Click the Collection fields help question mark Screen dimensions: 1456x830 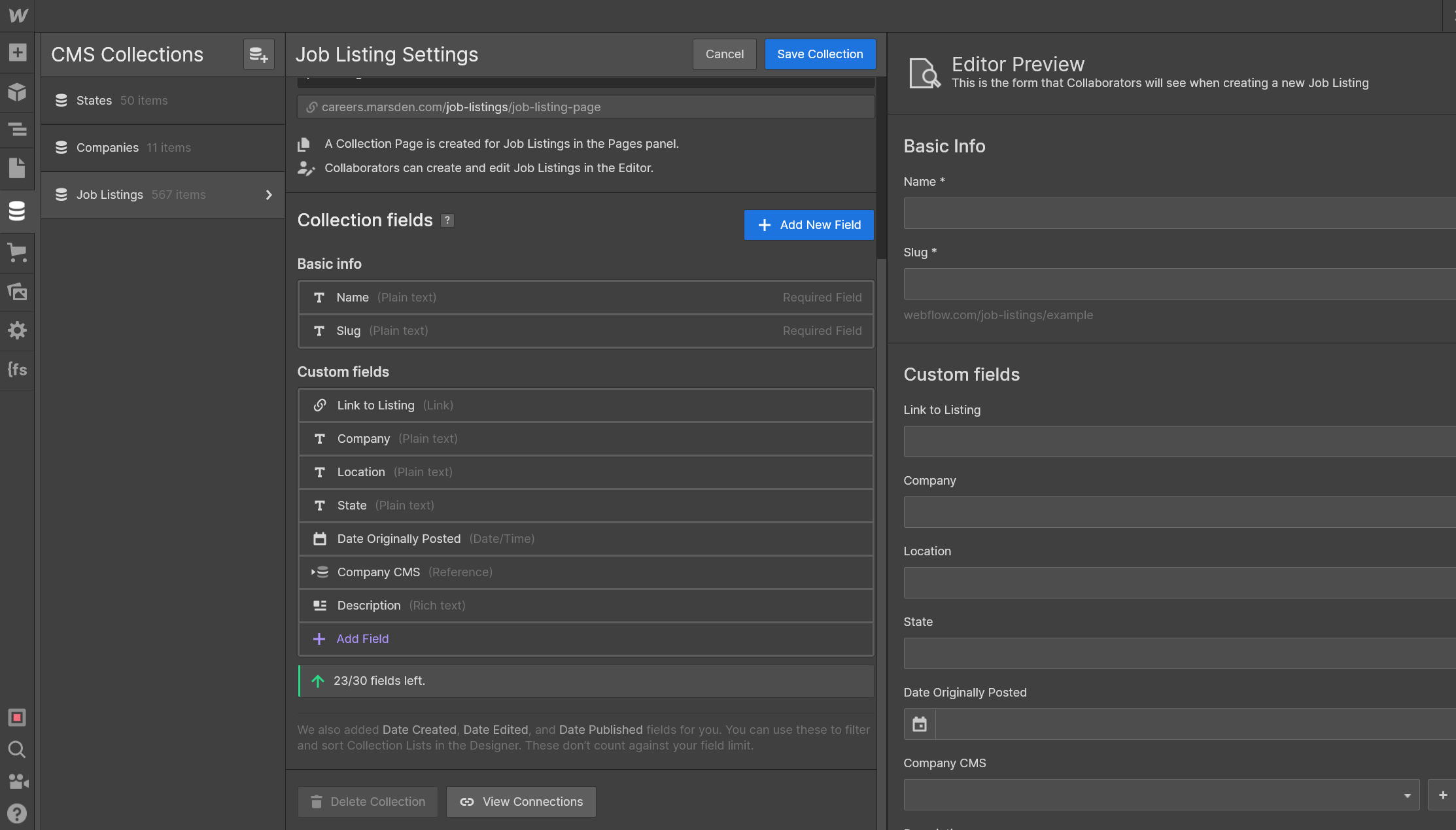pyautogui.click(x=447, y=220)
